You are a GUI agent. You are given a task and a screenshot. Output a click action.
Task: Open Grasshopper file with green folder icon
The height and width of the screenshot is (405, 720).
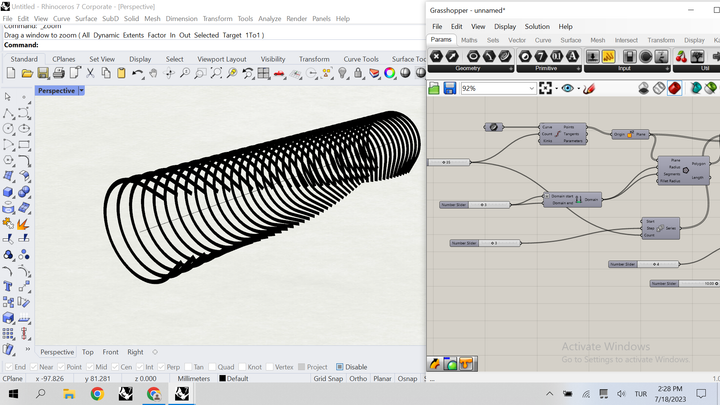434,88
